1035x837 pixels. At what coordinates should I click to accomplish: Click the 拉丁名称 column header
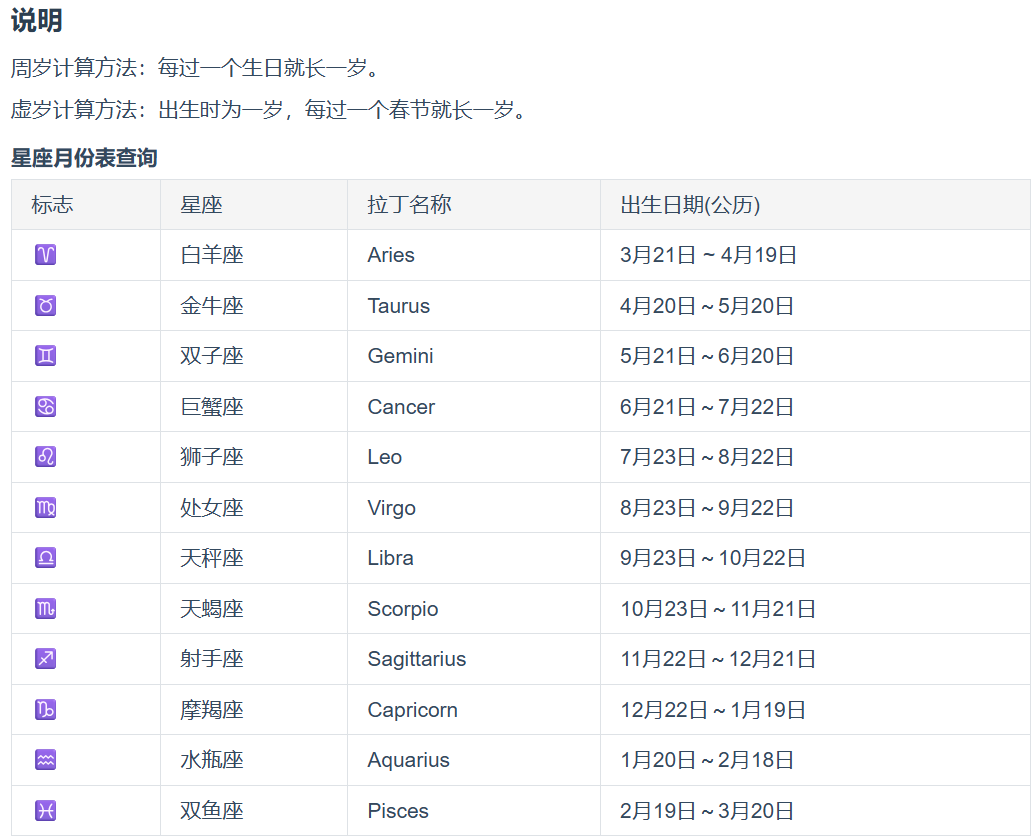[409, 205]
